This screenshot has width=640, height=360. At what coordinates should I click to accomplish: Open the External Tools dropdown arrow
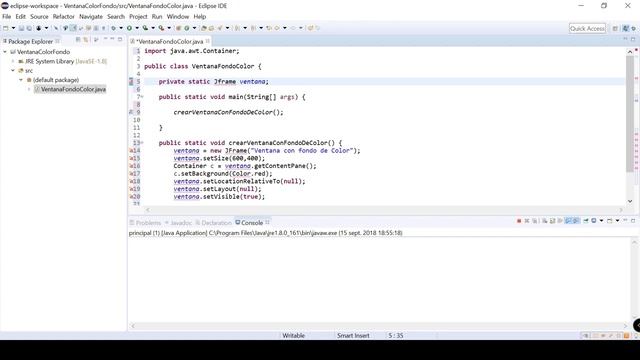169,28
